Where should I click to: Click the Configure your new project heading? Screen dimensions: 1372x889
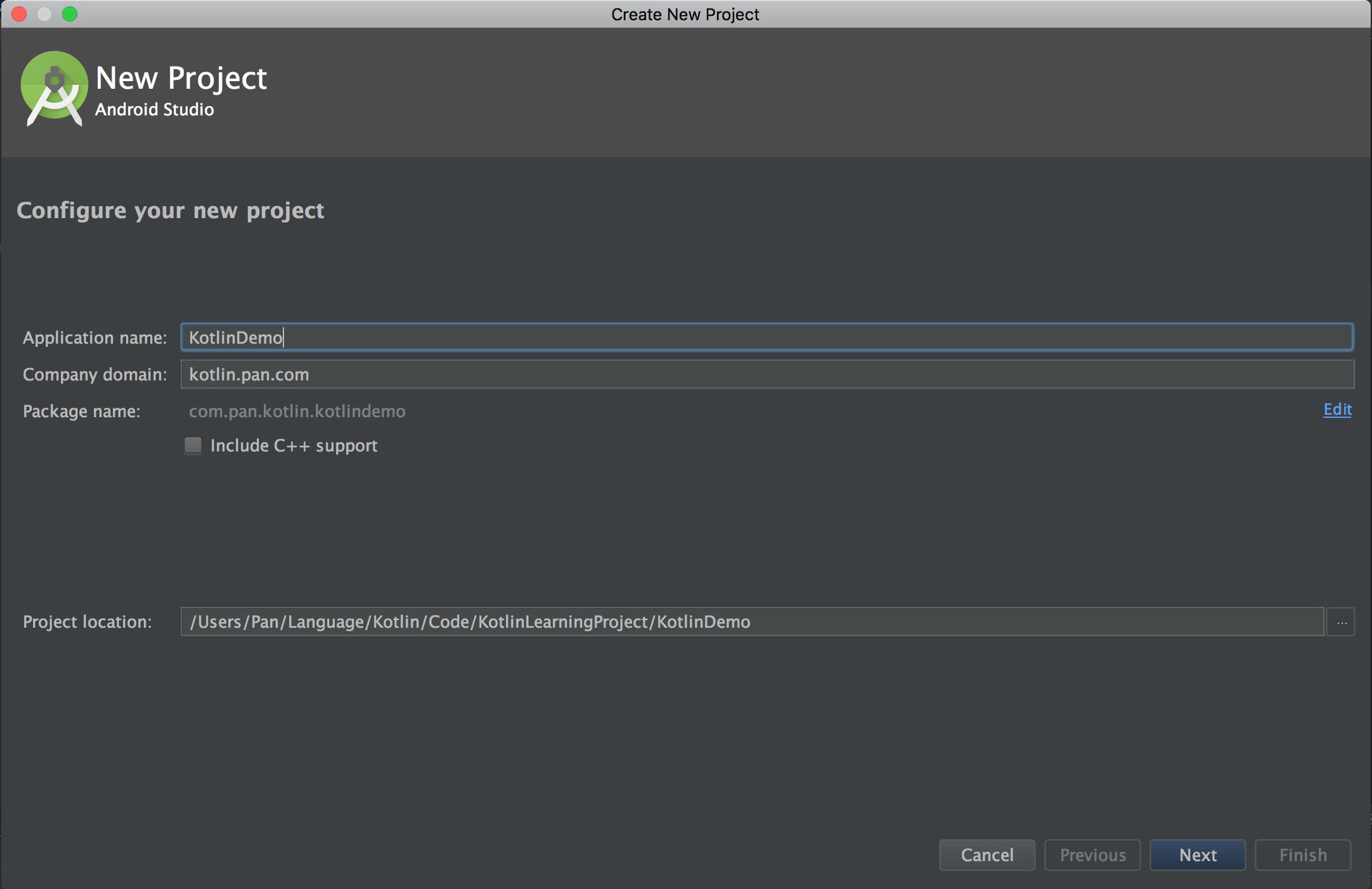coord(170,211)
